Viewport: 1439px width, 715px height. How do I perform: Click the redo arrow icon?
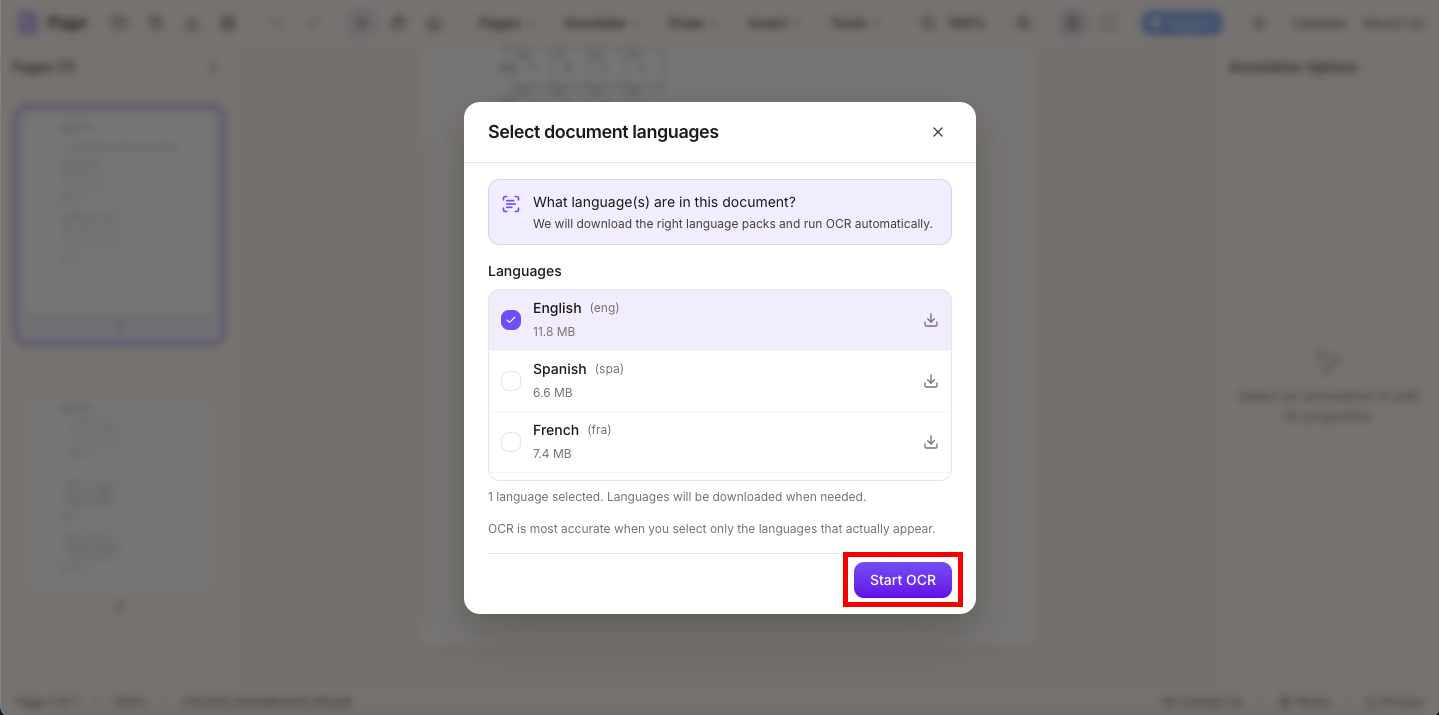pos(312,22)
